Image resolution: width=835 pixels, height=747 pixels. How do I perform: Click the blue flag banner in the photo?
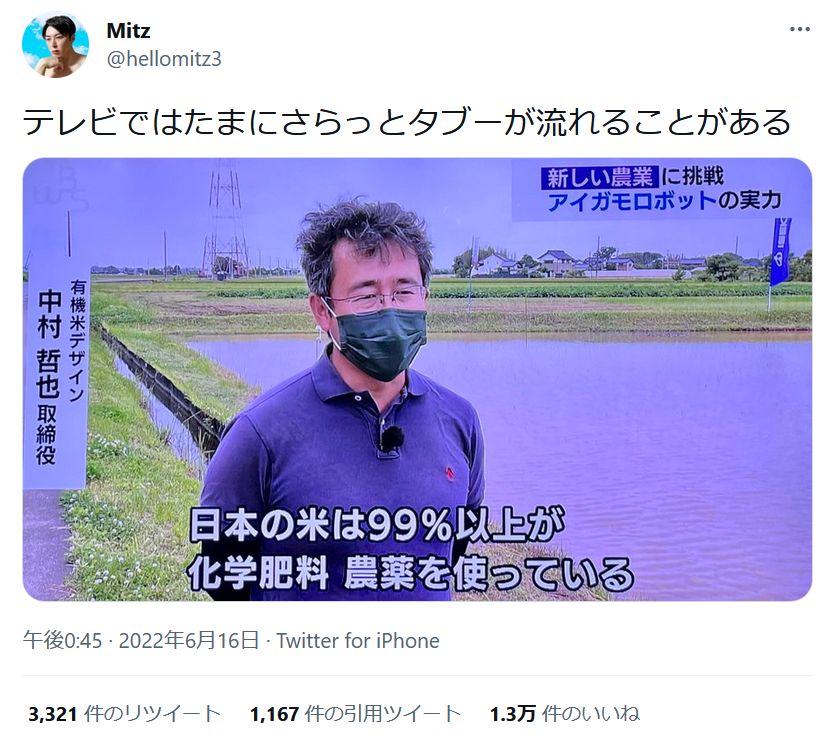pyautogui.click(x=780, y=251)
